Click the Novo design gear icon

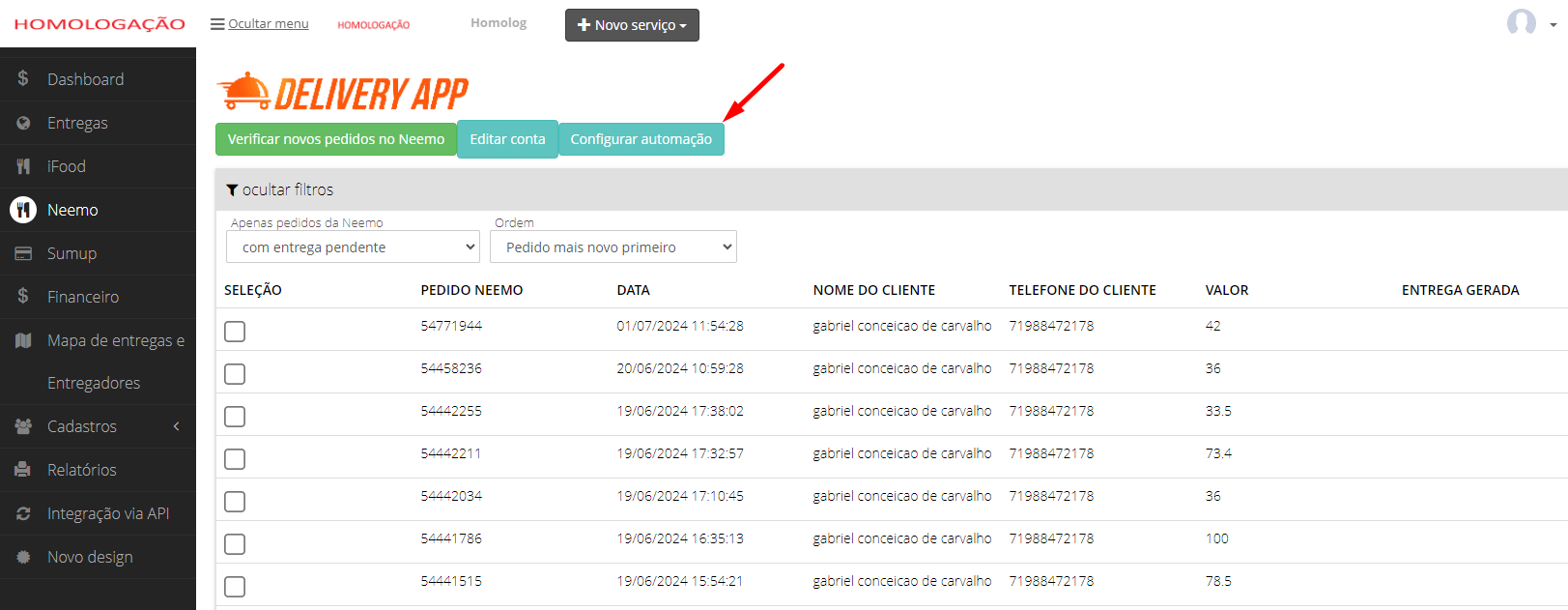(23, 557)
